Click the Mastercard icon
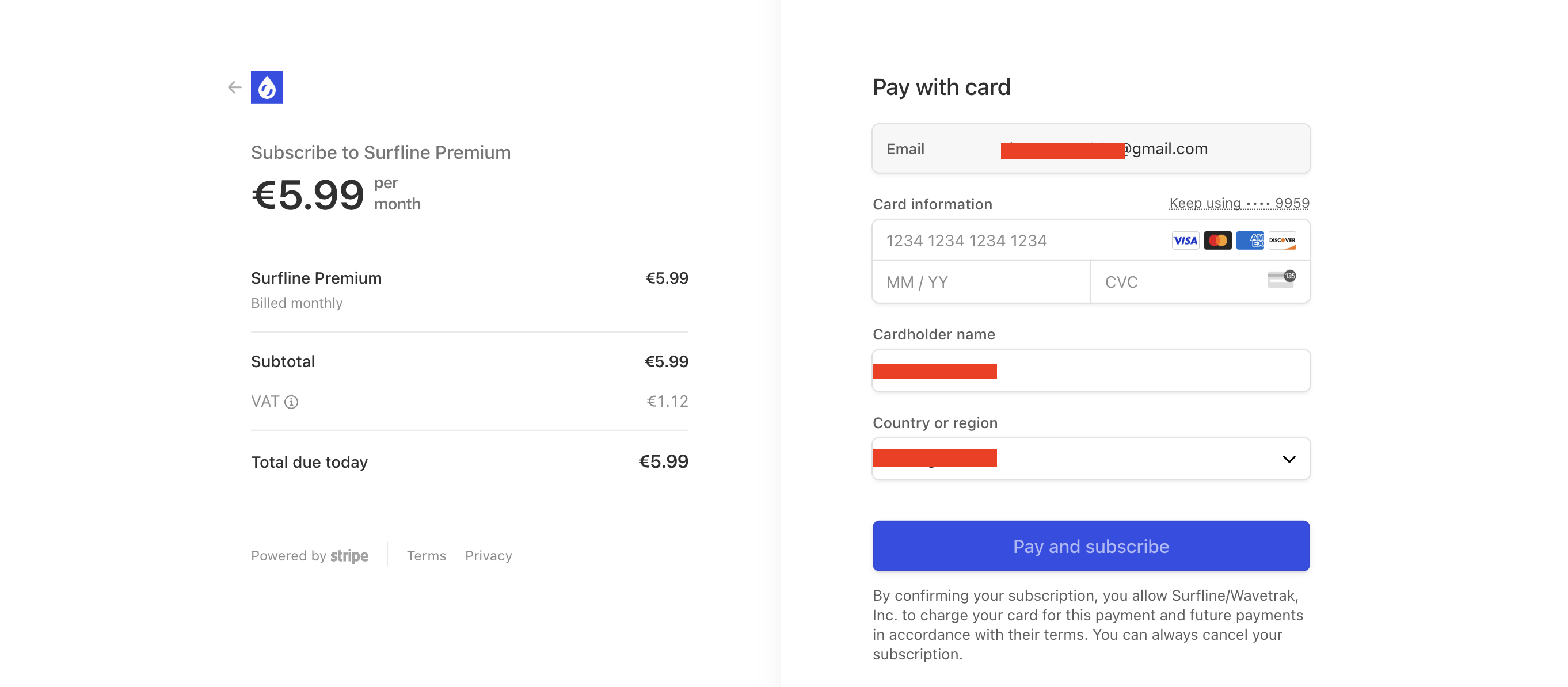 click(x=1217, y=241)
